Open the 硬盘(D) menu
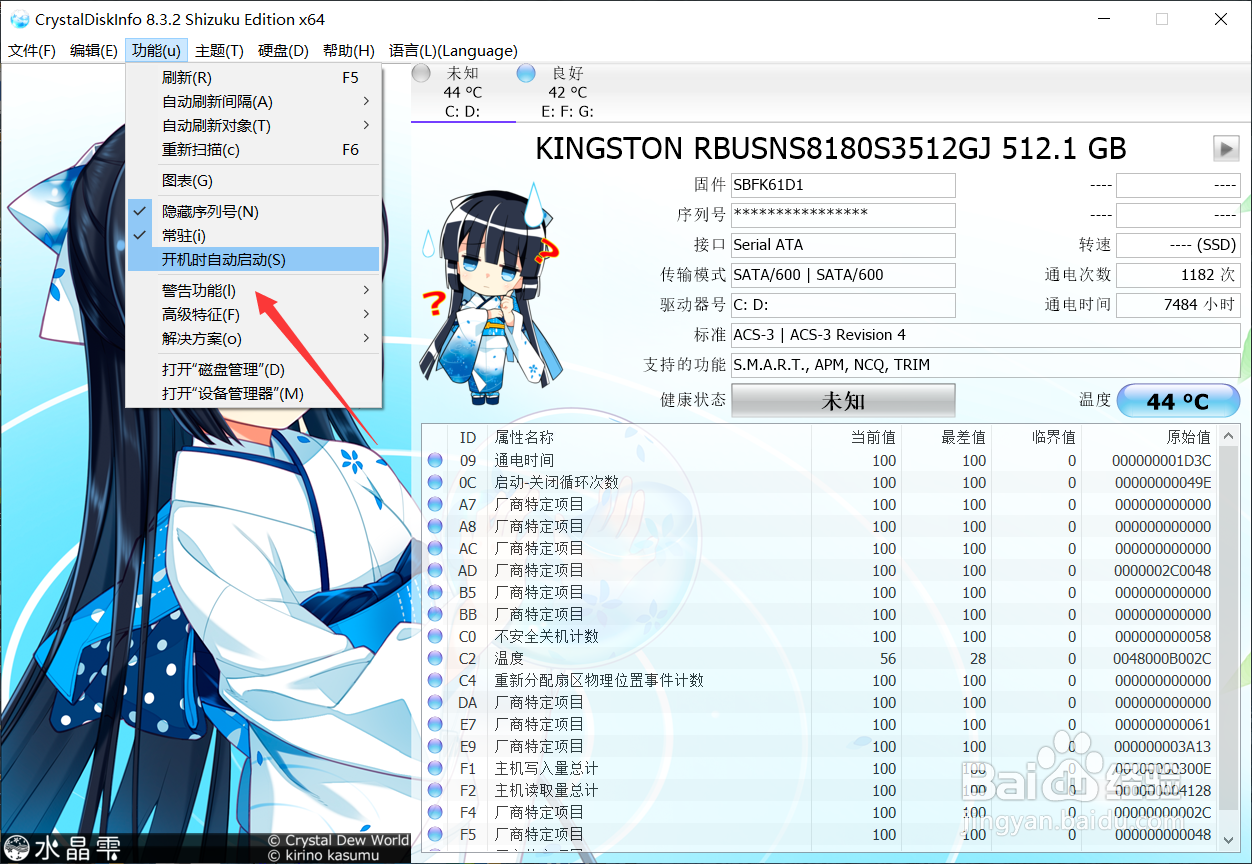This screenshot has height=864, width=1252. click(283, 51)
